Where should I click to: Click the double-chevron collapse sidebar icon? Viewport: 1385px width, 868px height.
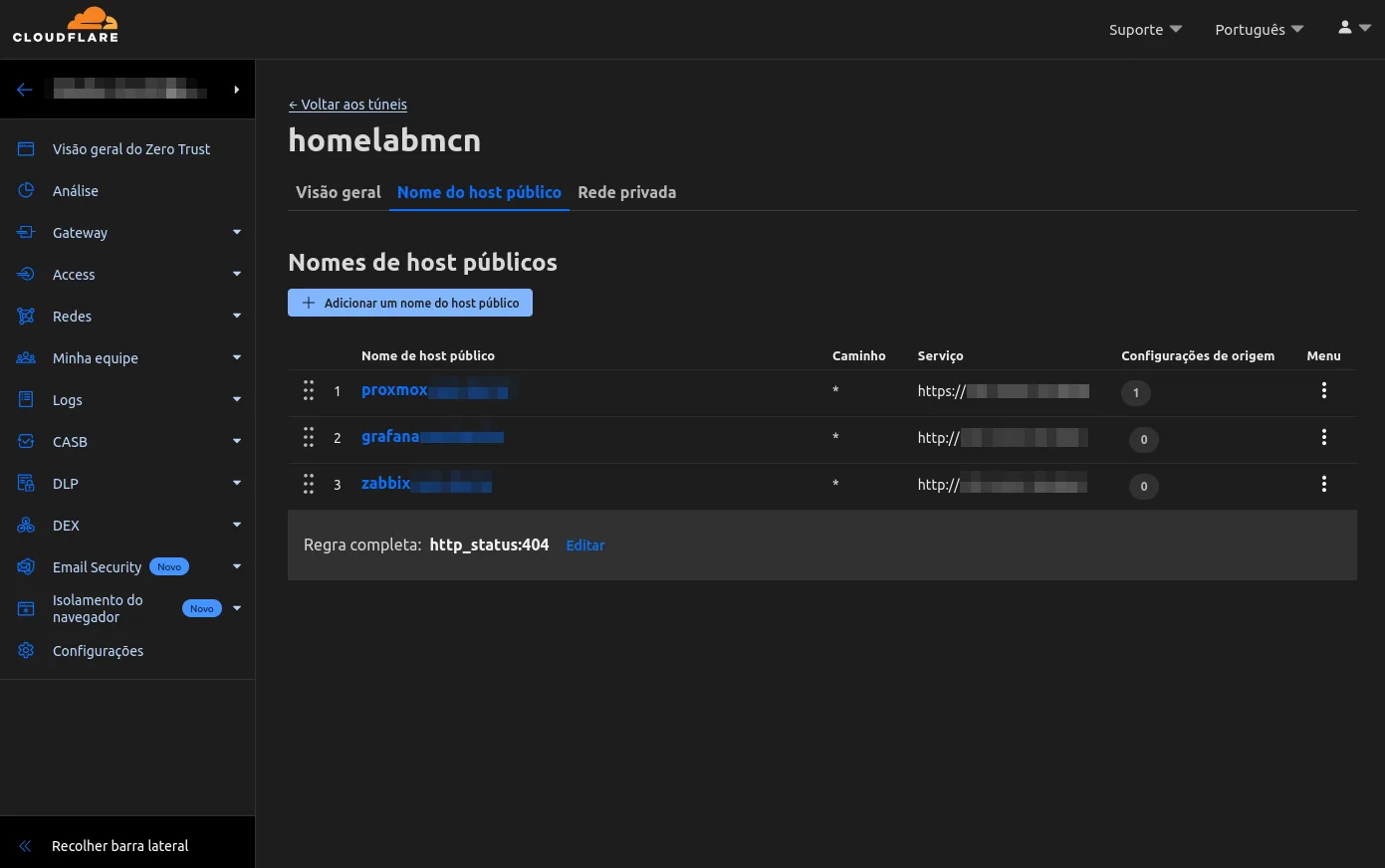pyautogui.click(x=26, y=846)
